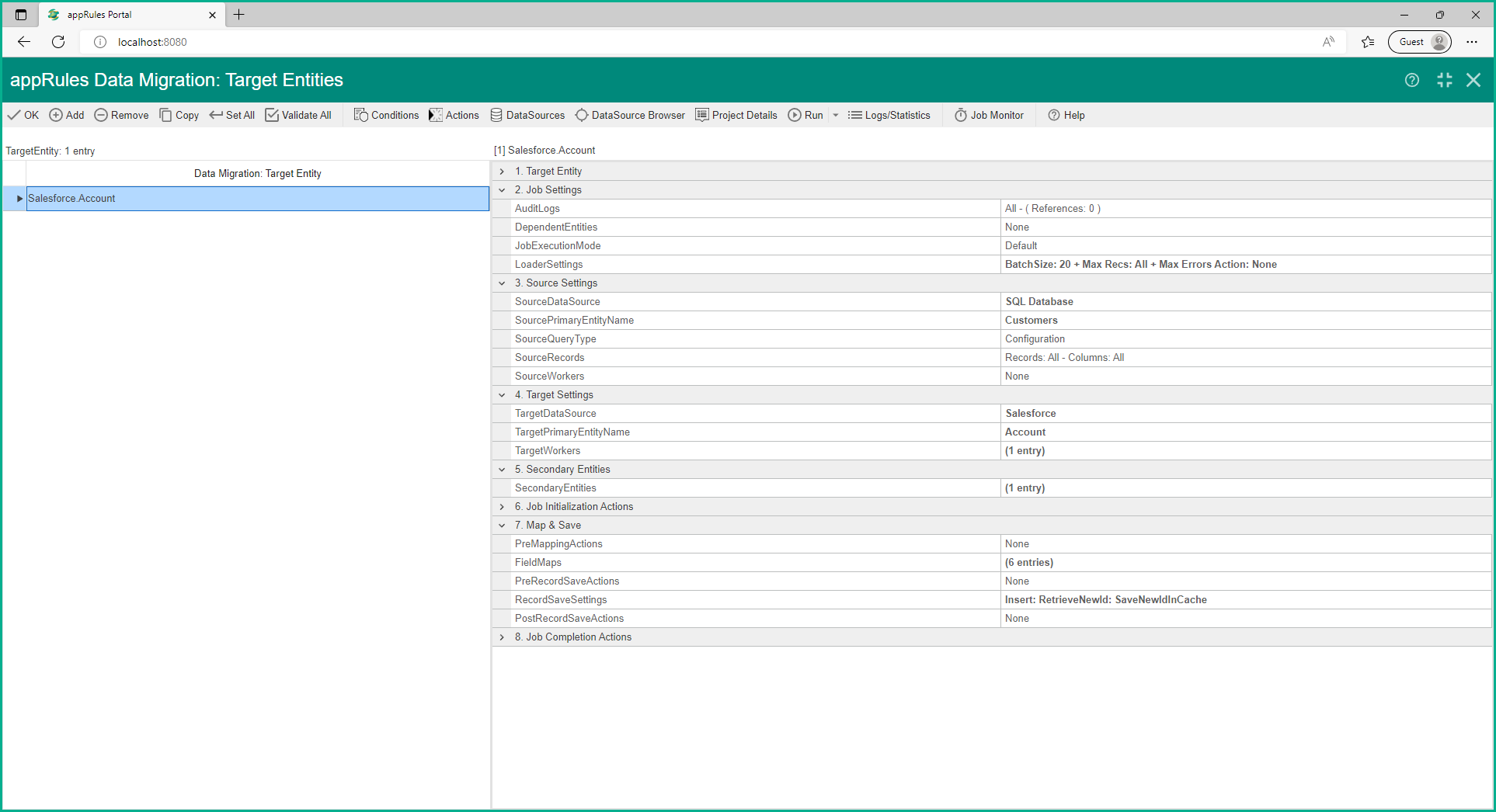This screenshot has height=812, width=1496.
Task: Open Logs/Statistics view
Action: [x=889, y=115]
